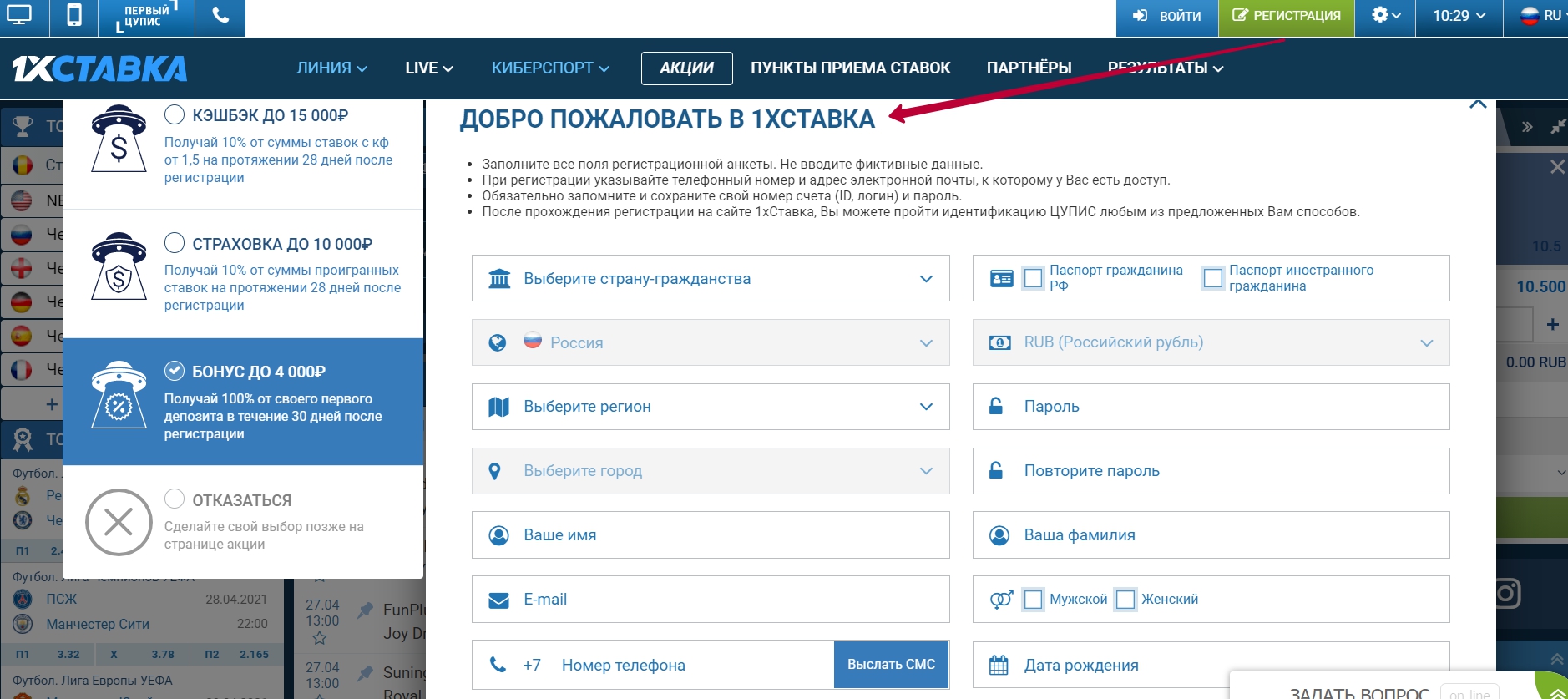
Task: Open the LIVE menu
Action: click(x=429, y=68)
